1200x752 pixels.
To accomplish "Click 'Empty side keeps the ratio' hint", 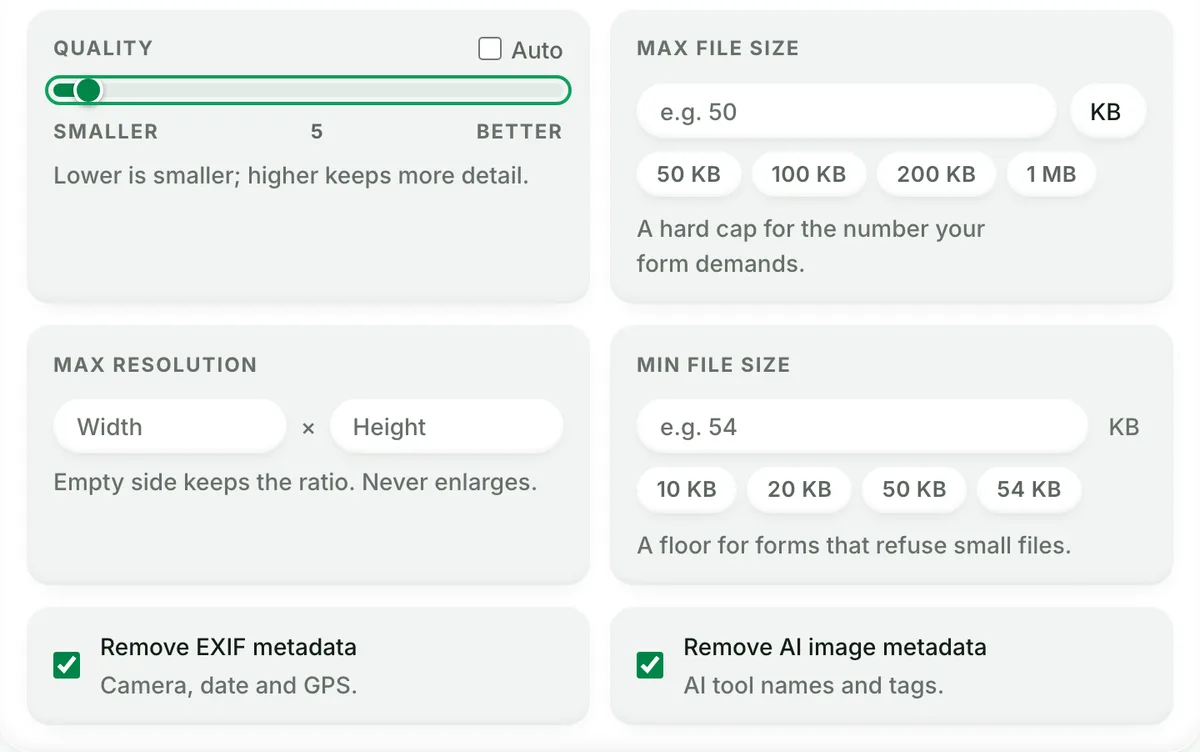I will (295, 482).
